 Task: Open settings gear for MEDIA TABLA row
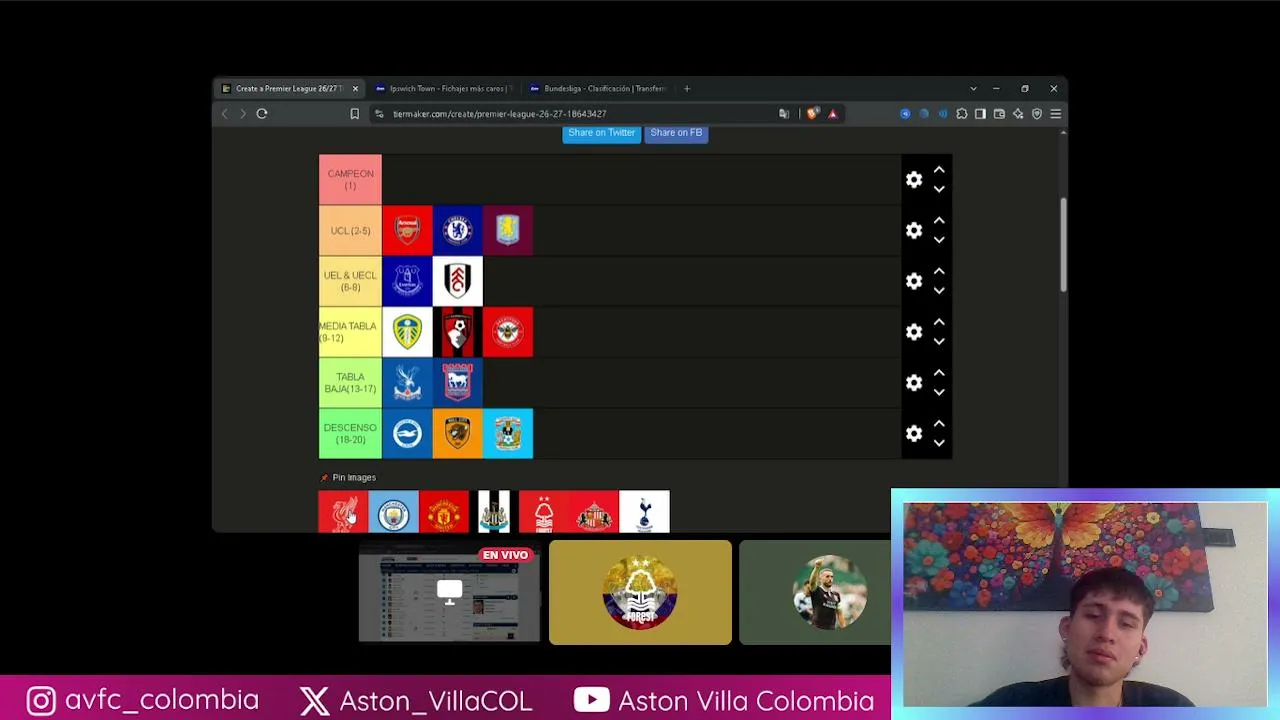914,332
